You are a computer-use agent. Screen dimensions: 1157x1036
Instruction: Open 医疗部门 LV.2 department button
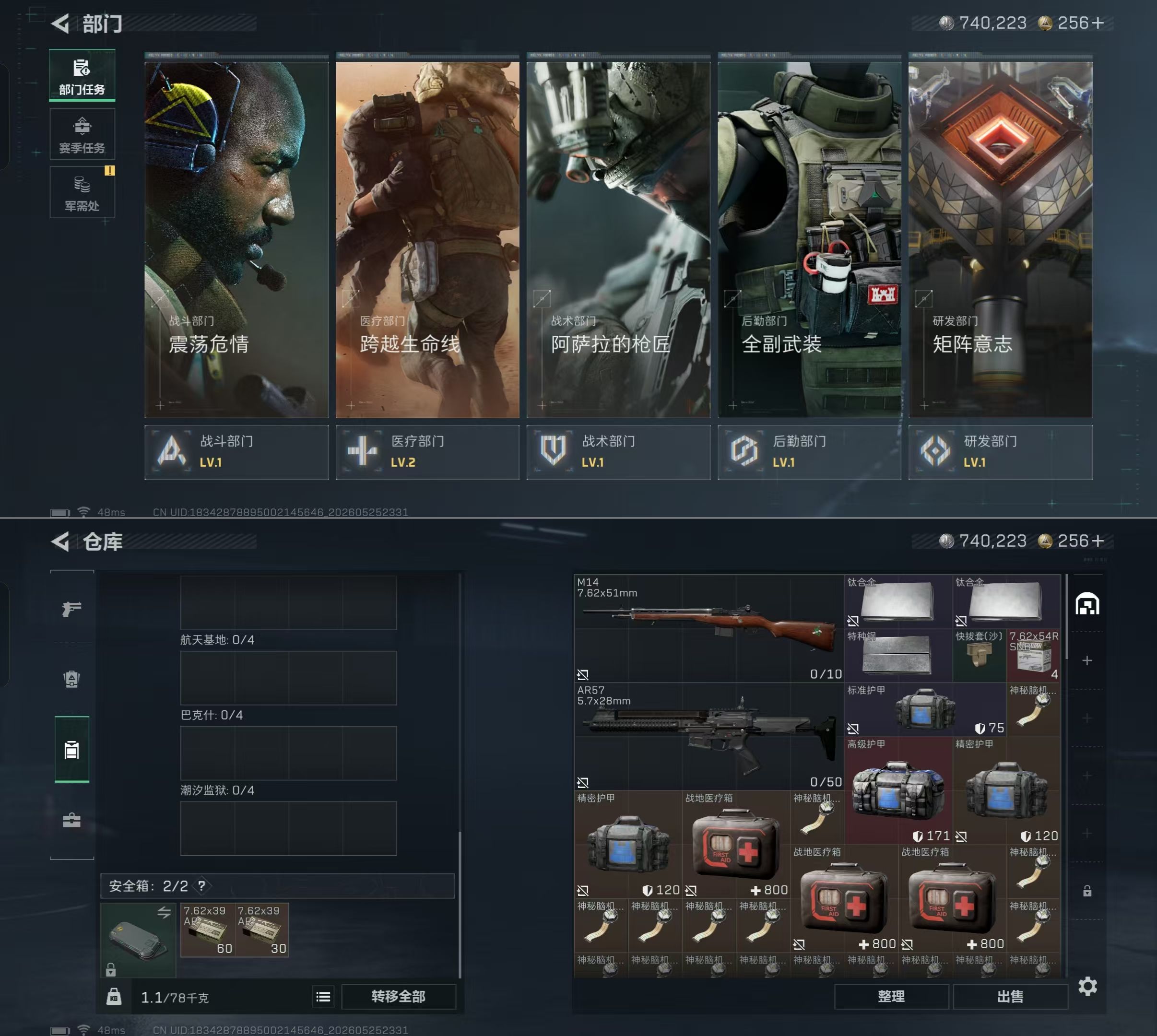427,452
